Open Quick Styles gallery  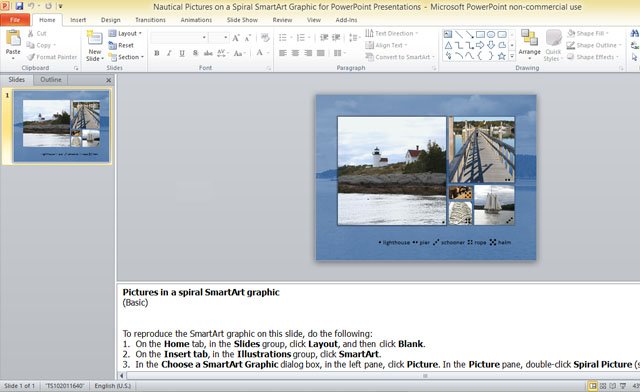click(x=553, y=45)
